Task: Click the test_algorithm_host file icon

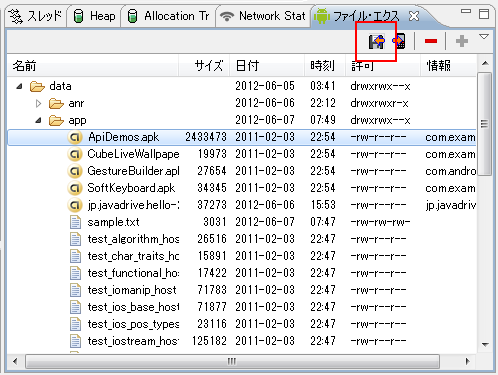Action: 75,239
